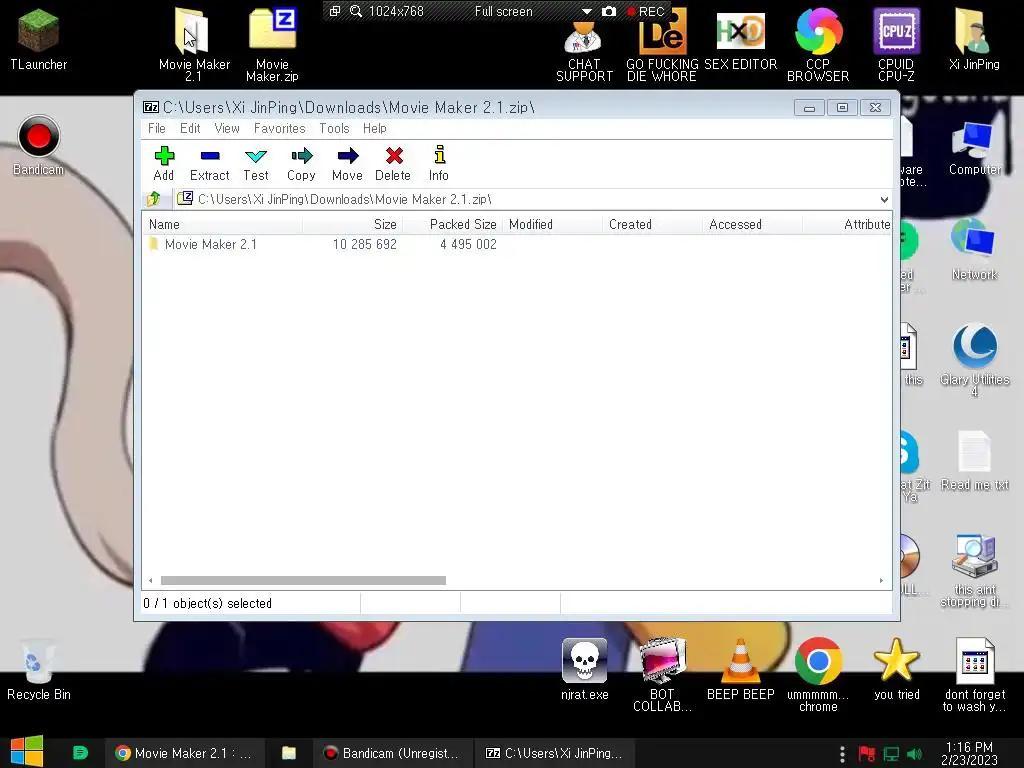Switch to Chrome Movie Maker 2.1 taskbar item

(x=184, y=753)
